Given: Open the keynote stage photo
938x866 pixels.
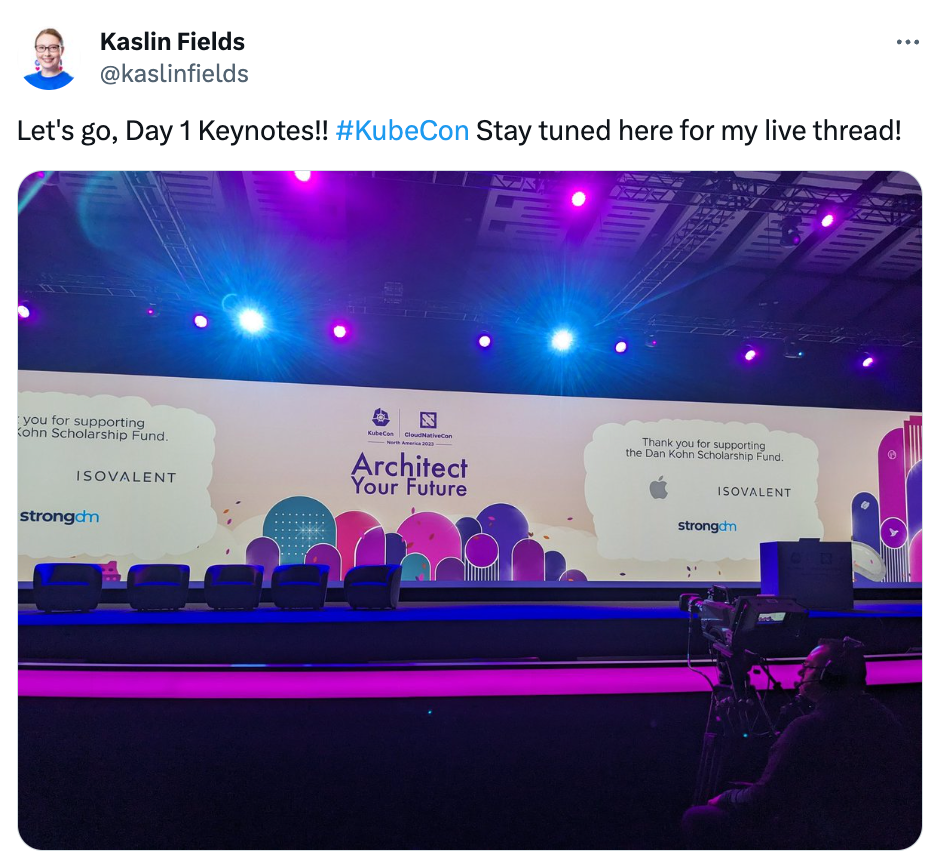Looking at the screenshot, I should pos(470,510).
